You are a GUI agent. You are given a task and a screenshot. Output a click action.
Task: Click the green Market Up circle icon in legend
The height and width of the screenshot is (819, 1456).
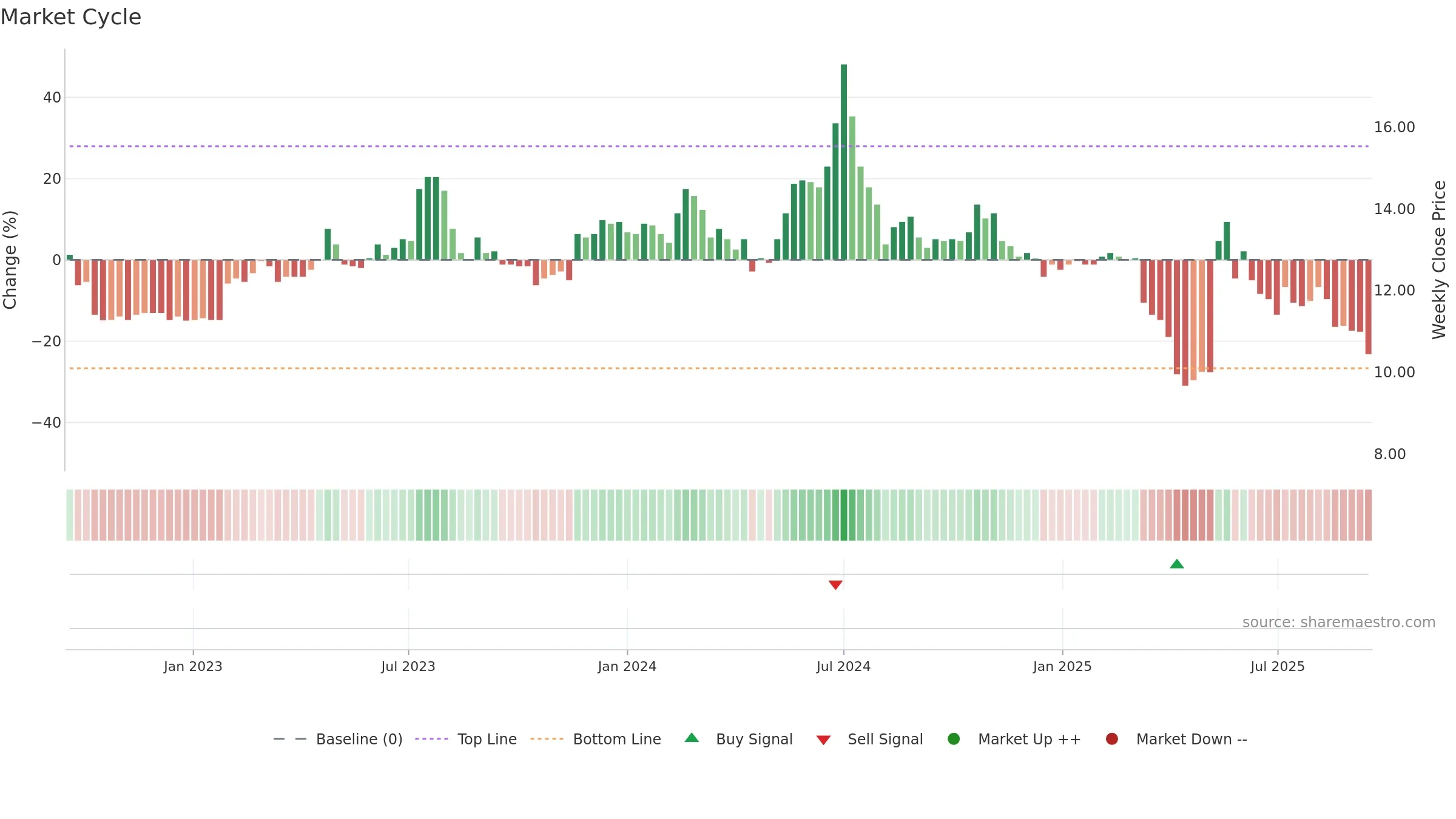point(954,739)
